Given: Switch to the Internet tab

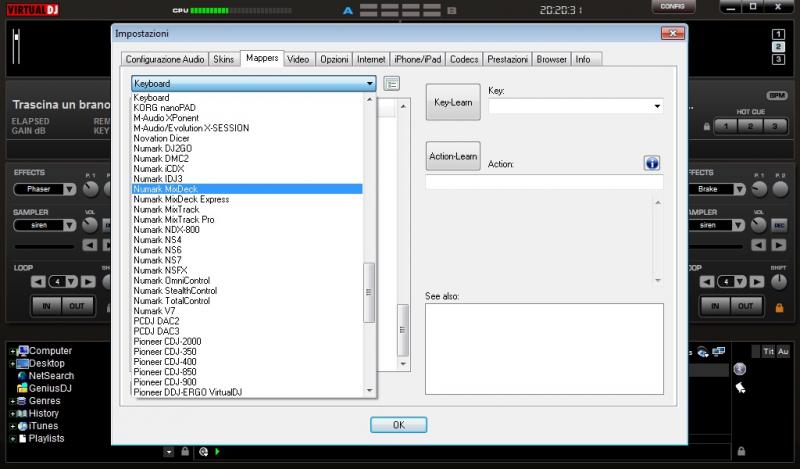Looking at the screenshot, I should point(371,59).
